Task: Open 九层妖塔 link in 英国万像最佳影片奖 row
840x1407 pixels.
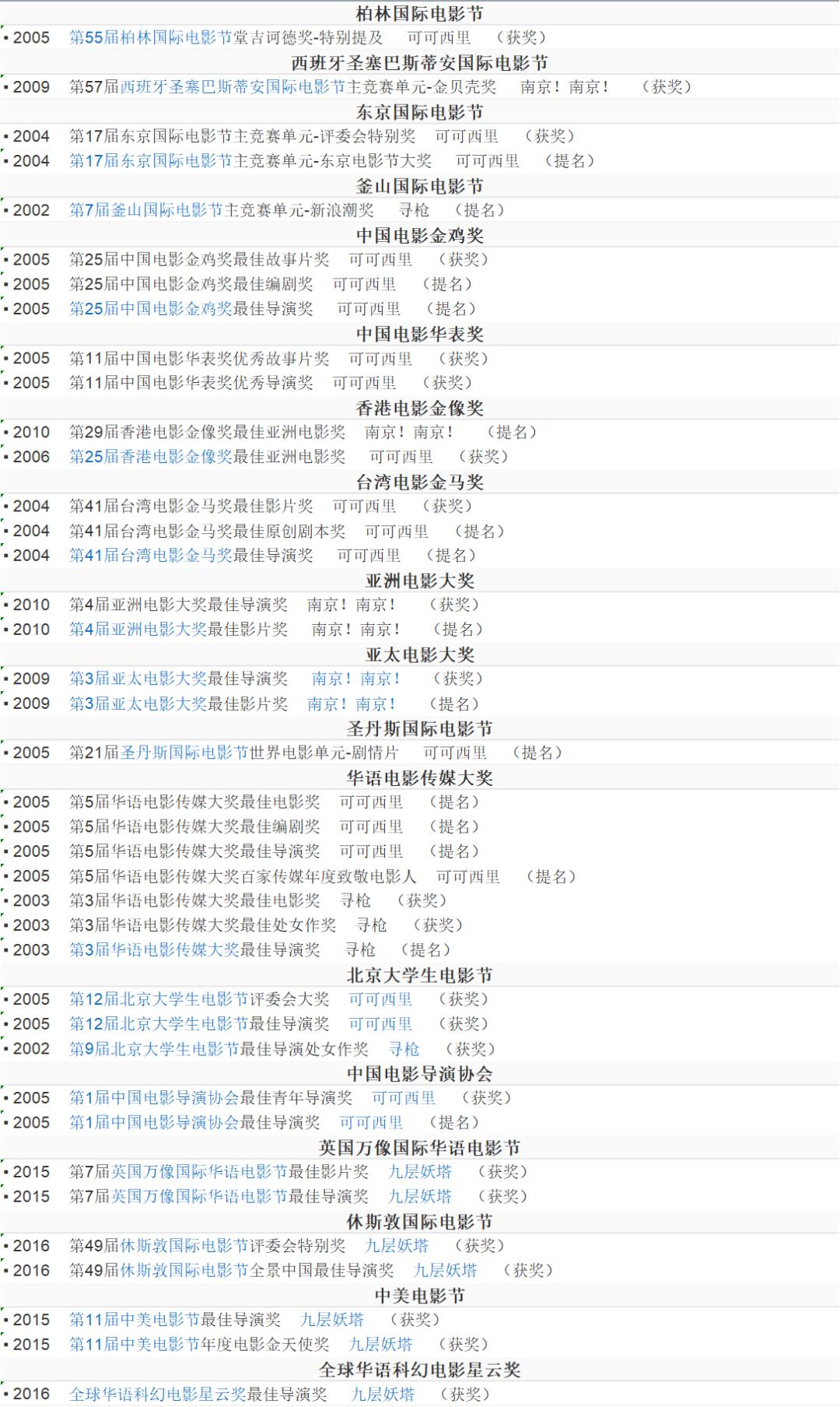Action: click(420, 1172)
